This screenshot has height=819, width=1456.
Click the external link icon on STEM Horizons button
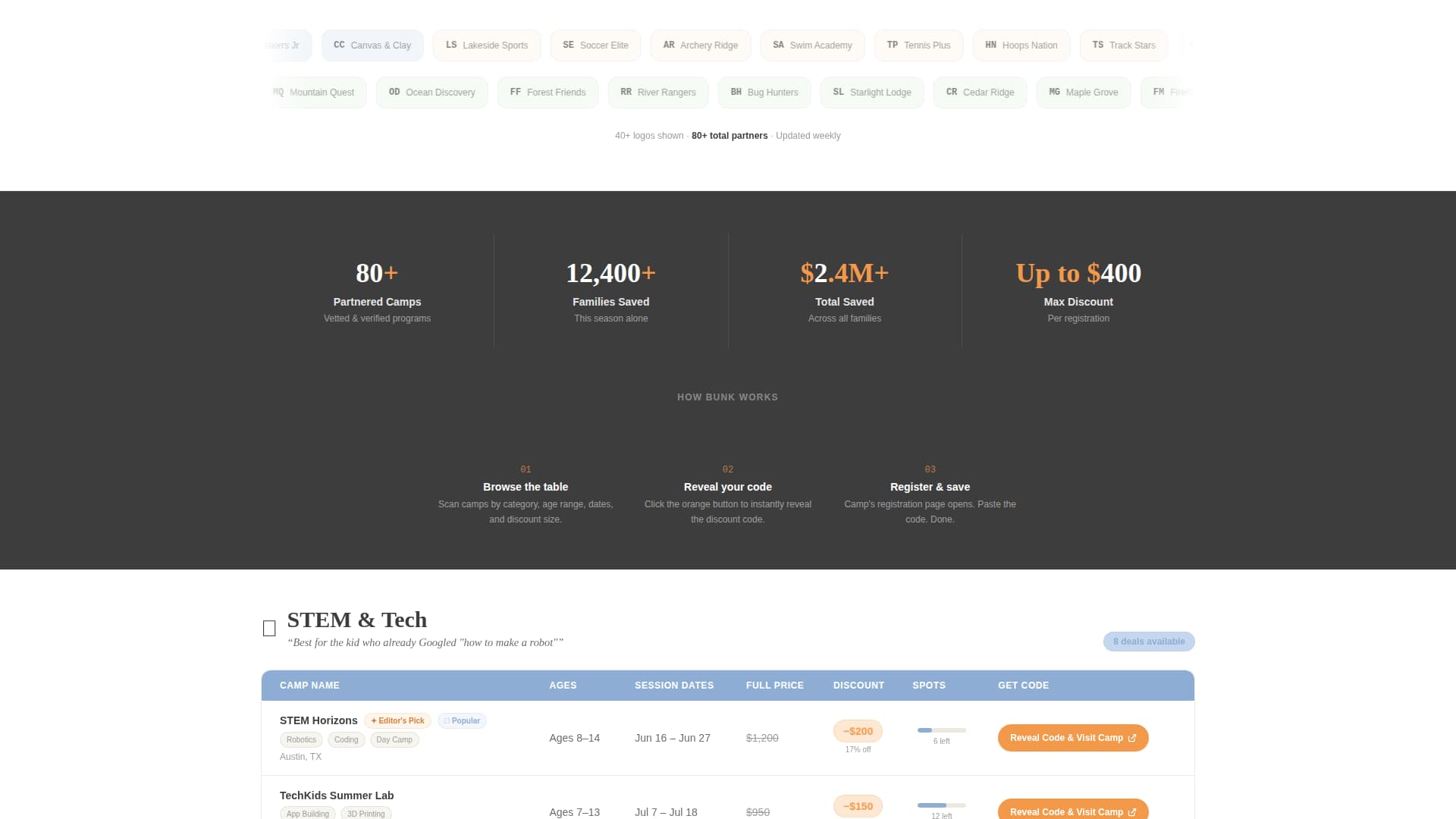pos(1131,738)
